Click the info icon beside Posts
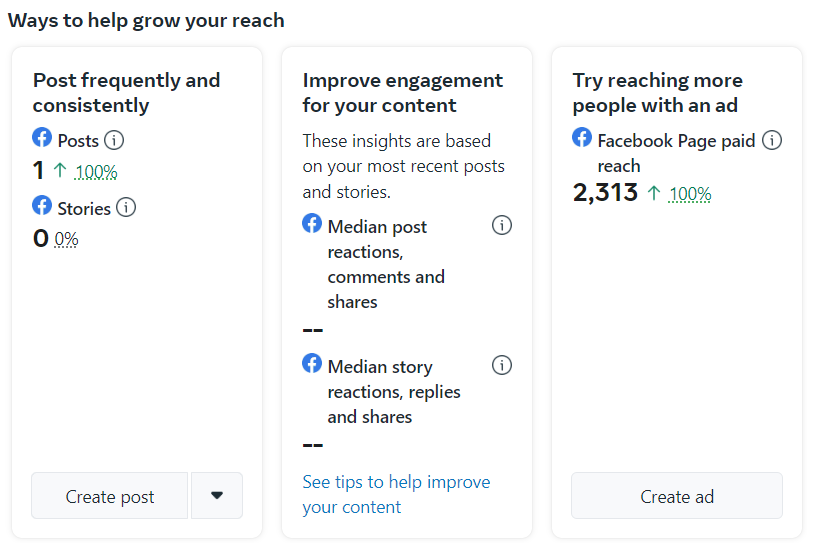Viewport: 815px width, 553px height. coord(115,140)
